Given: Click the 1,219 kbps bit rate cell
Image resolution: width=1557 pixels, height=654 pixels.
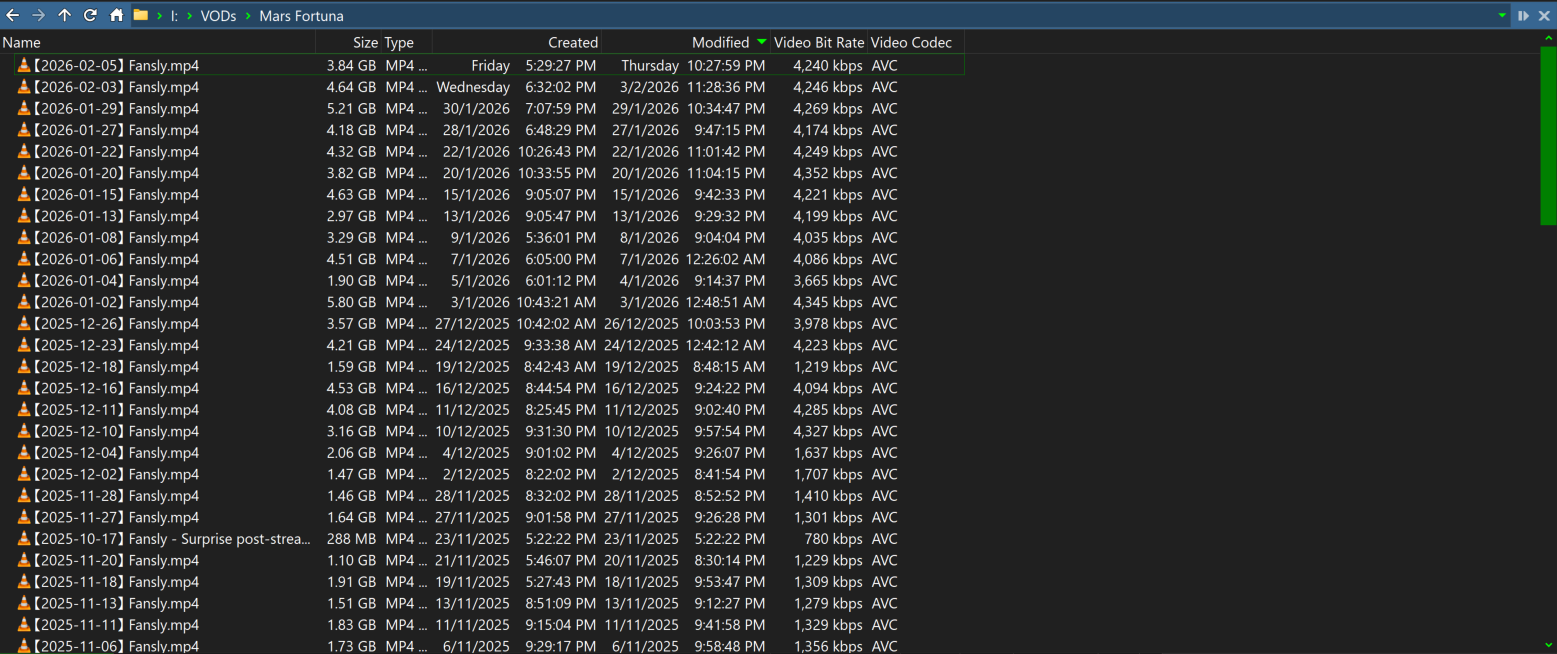Looking at the screenshot, I should pos(828,366).
